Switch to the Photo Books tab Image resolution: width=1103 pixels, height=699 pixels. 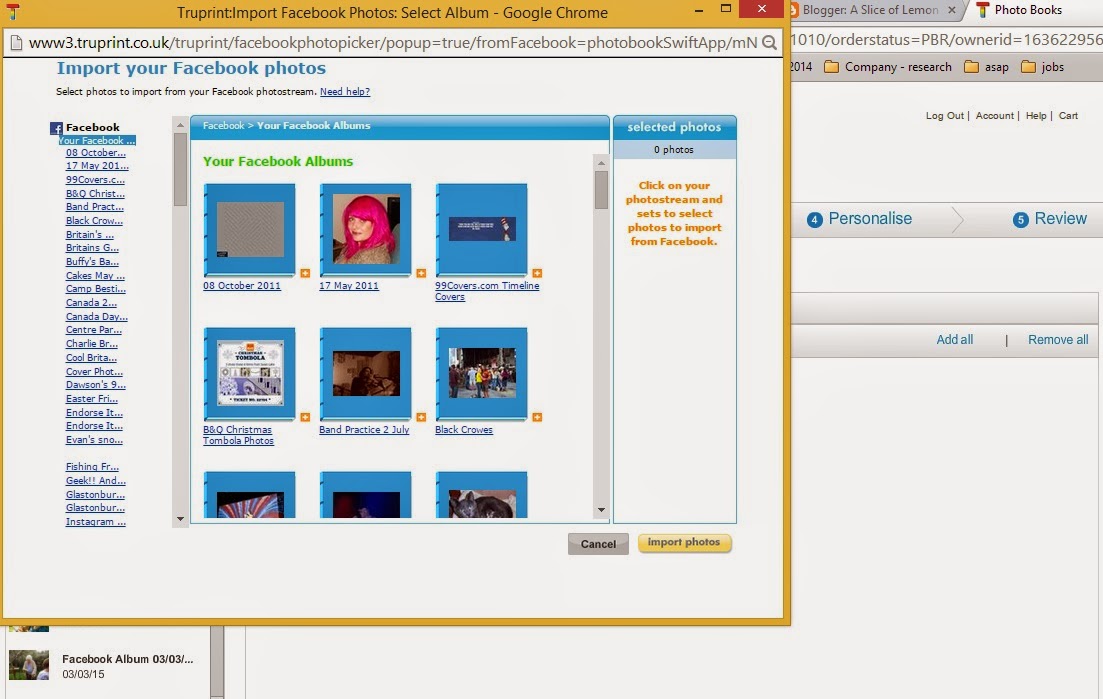(x=1028, y=10)
